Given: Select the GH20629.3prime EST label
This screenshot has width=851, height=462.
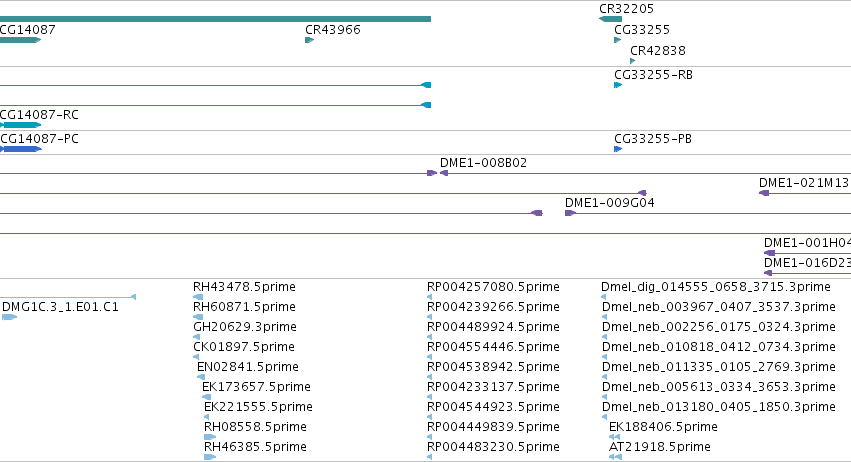Looking at the screenshot, I should point(245,327).
